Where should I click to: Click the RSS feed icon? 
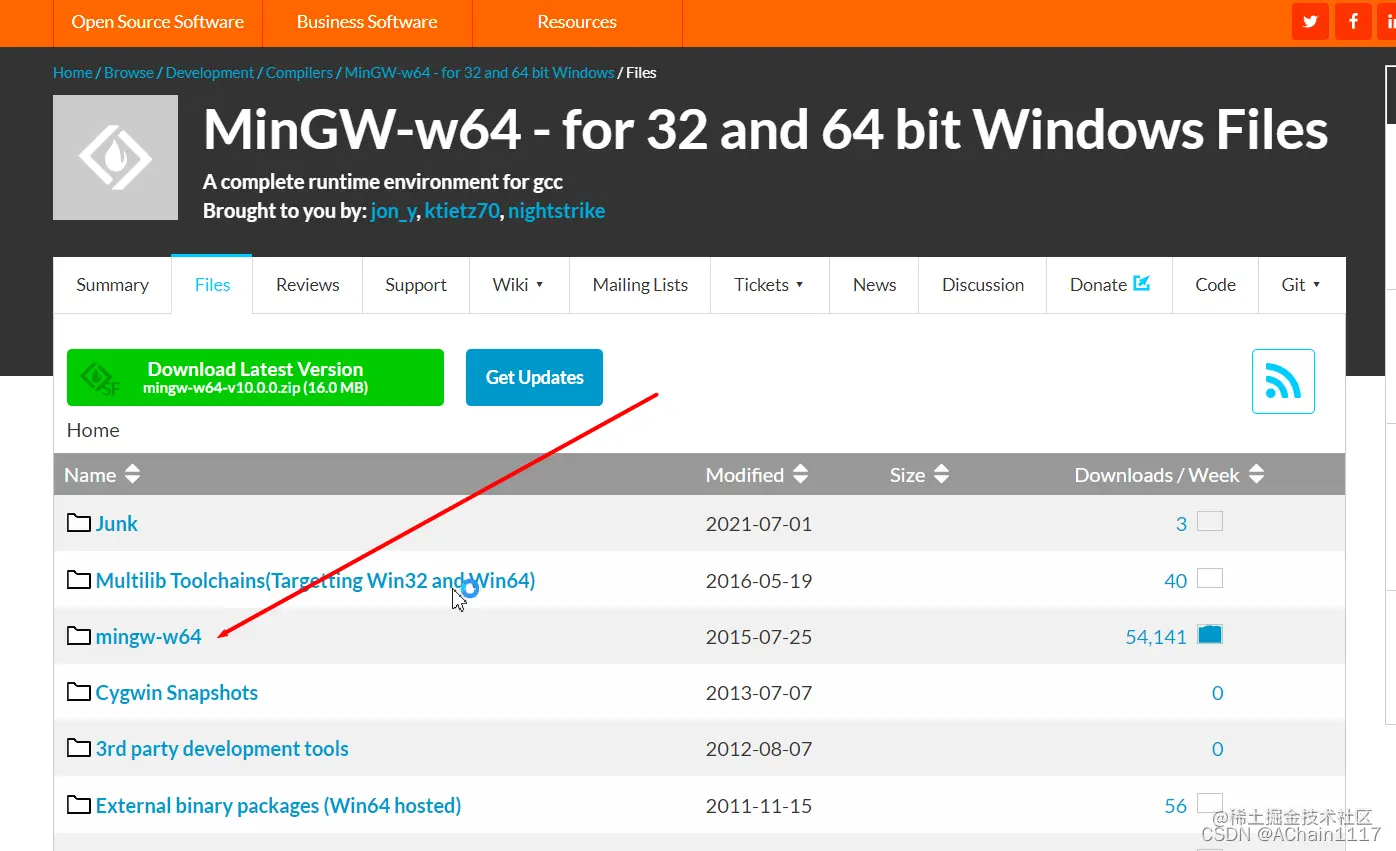pyautogui.click(x=1283, y=381)
